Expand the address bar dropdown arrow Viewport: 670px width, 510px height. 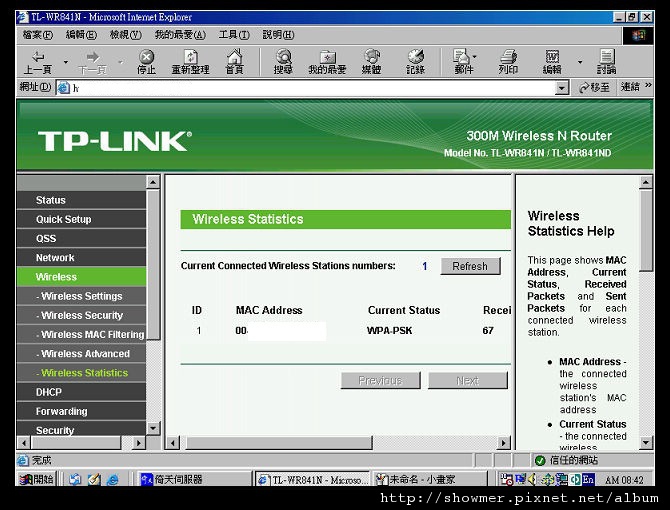(562, 88)
